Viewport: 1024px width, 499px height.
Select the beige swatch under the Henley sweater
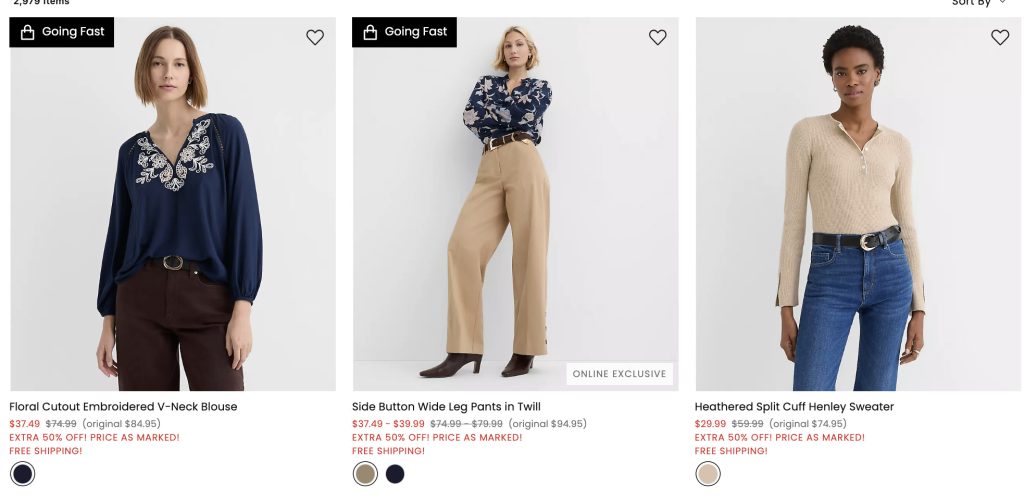click(x=708, y=474)
